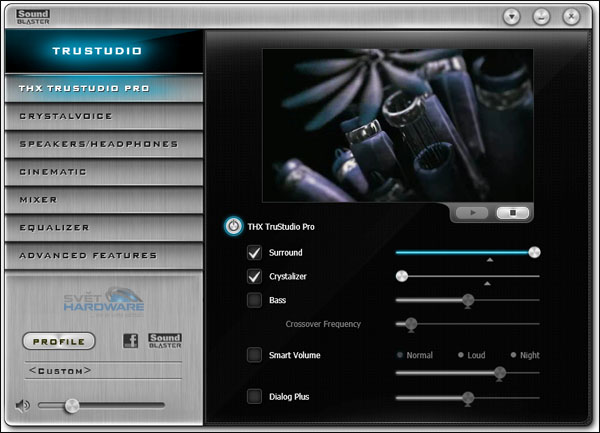The image size is (600, 433).
Task: Open the THX TruStudio Pro section
Action: coord(104,88)
